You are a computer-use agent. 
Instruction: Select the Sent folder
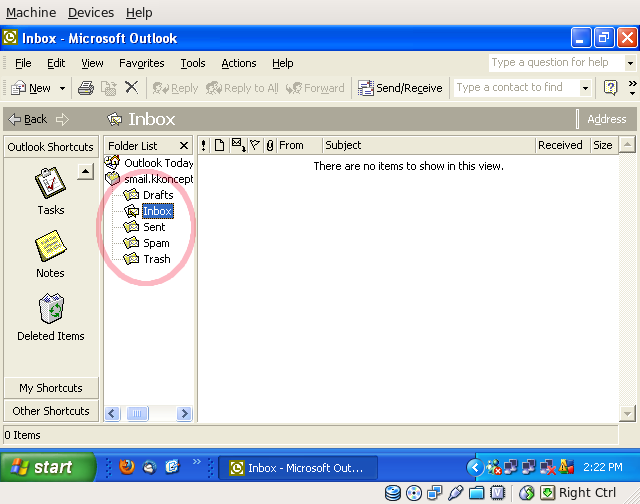[x=154, y=227]
